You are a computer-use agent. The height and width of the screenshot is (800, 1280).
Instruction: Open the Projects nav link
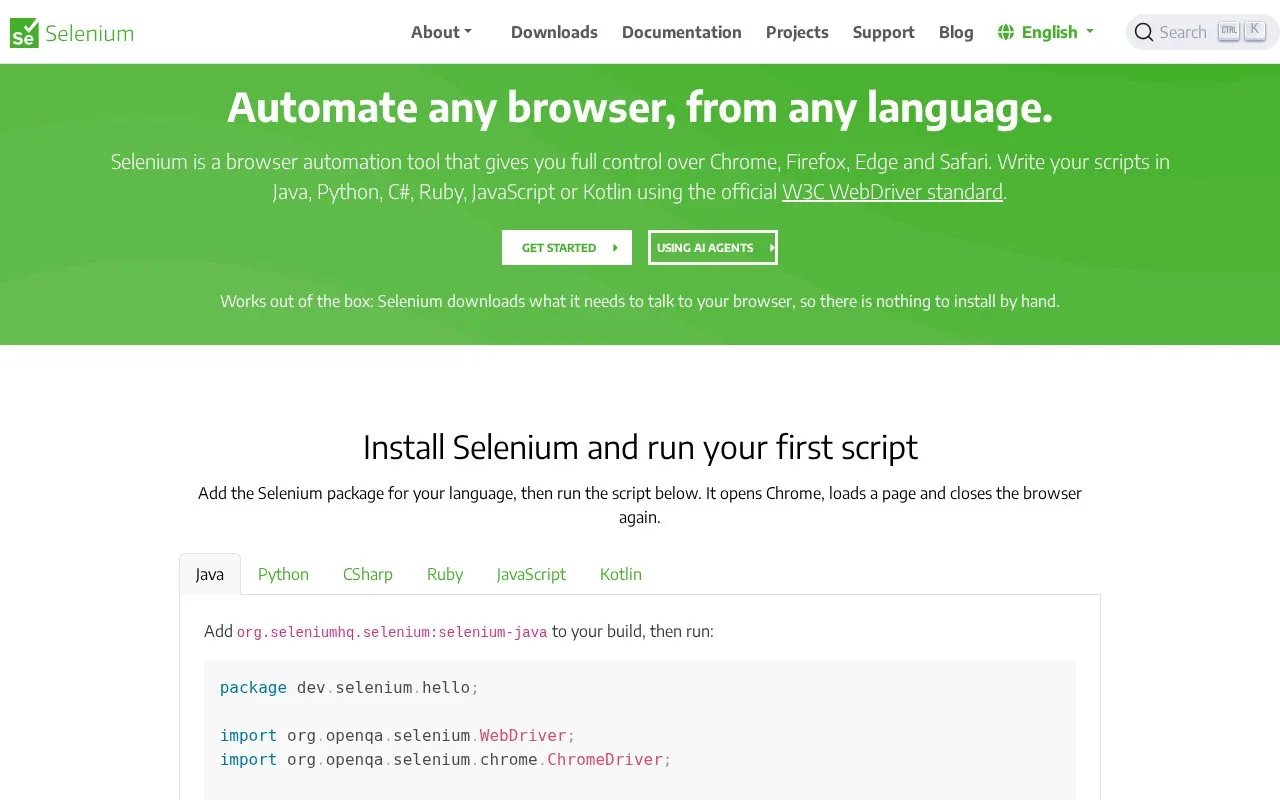tap(797, 32)
